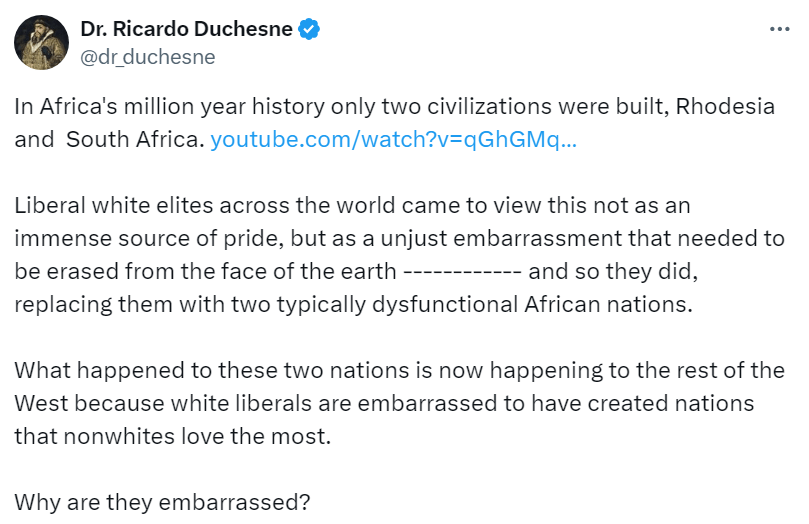Open the @dr_duchesne handle link

(147, 57)
